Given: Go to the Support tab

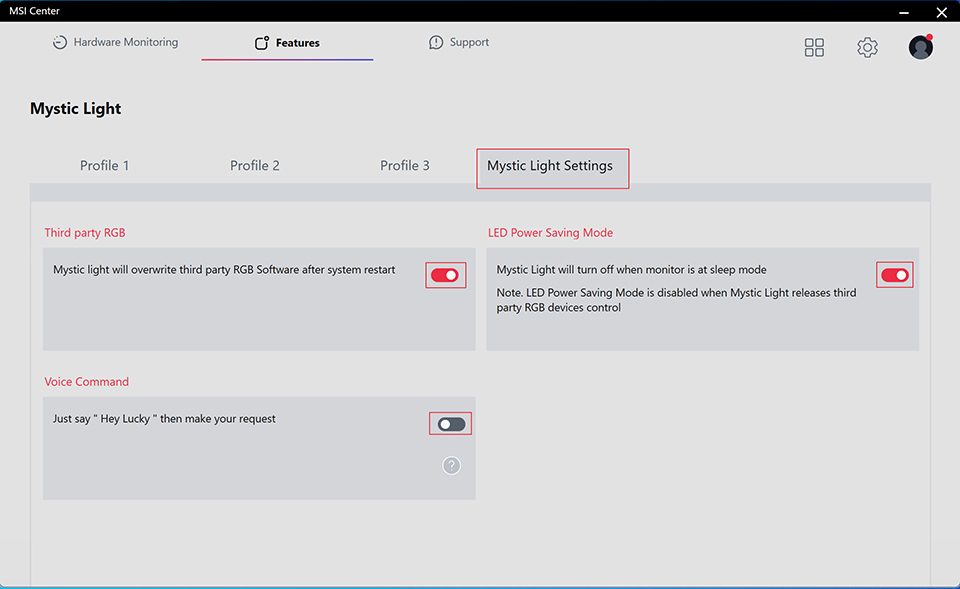Looking at the screenshot, I should point(459,42).
